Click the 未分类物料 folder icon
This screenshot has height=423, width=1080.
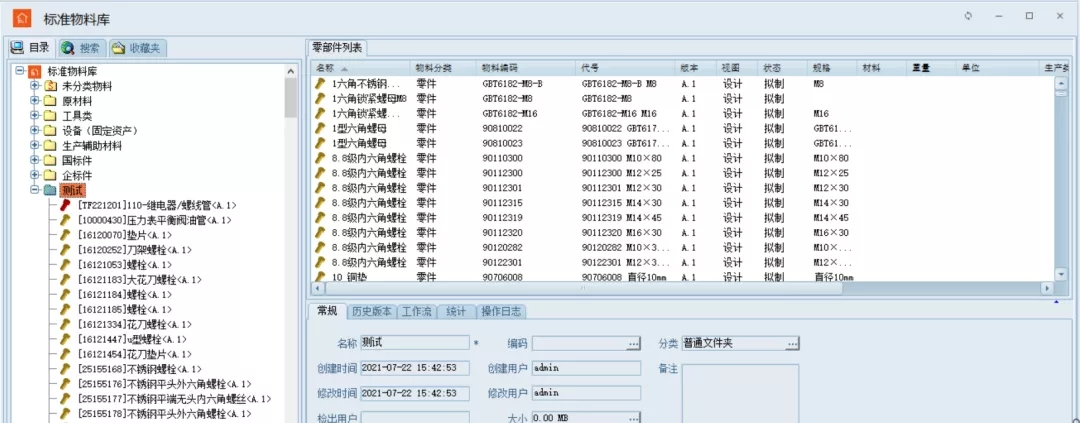[50, 86]
